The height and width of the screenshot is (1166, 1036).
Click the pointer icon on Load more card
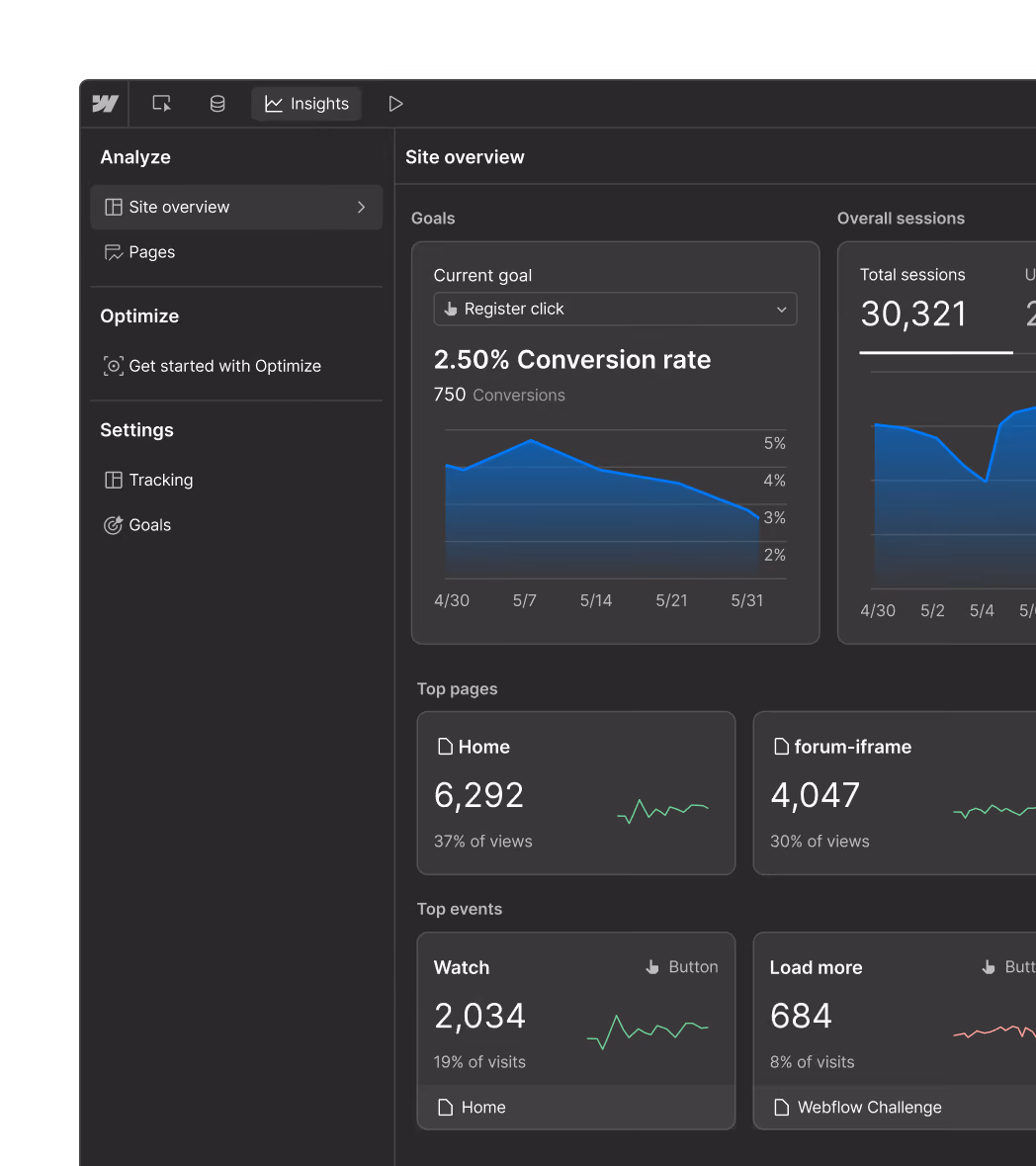989,966
